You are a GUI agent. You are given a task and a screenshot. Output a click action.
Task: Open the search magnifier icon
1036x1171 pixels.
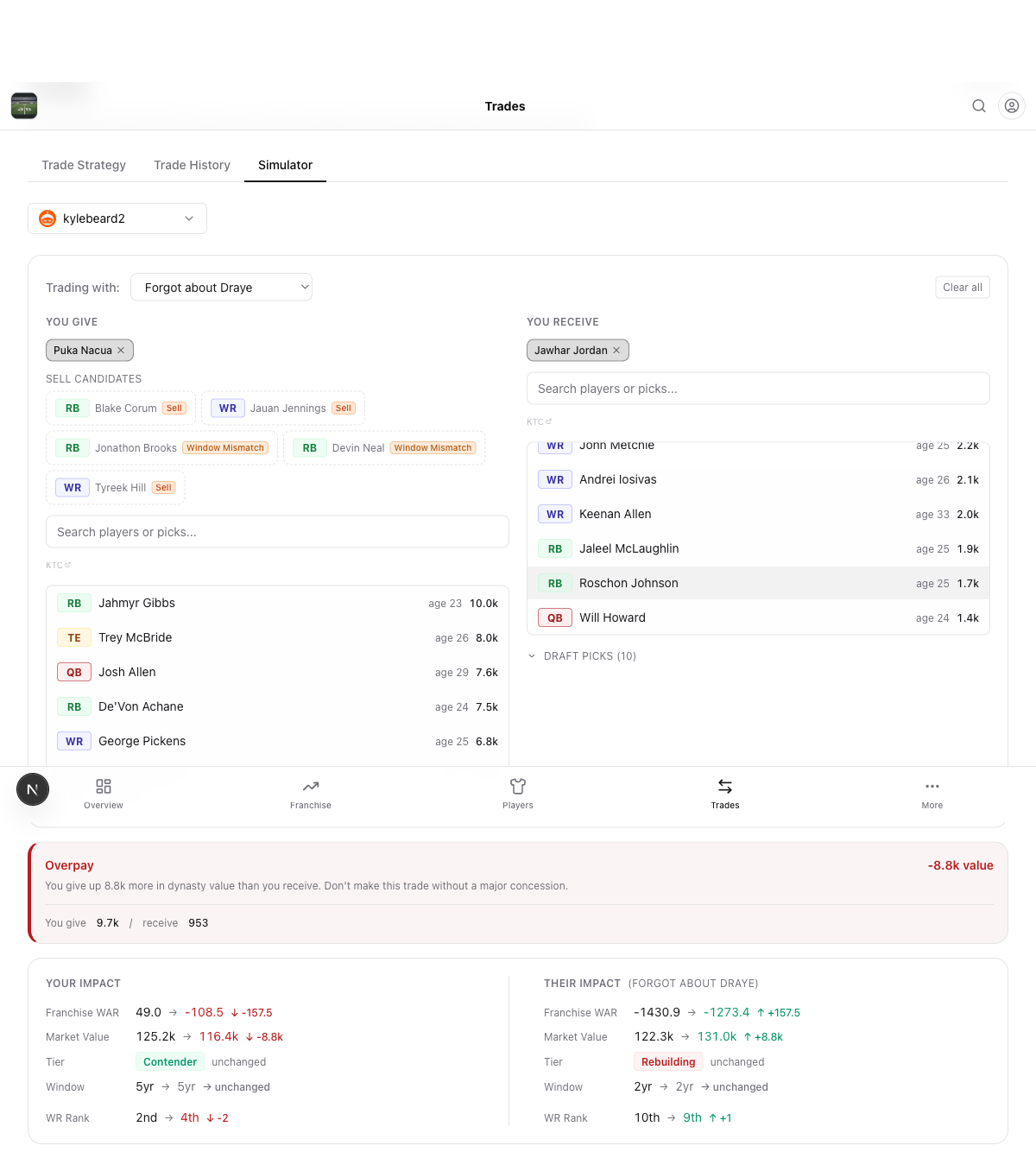[x=979, y=106]
